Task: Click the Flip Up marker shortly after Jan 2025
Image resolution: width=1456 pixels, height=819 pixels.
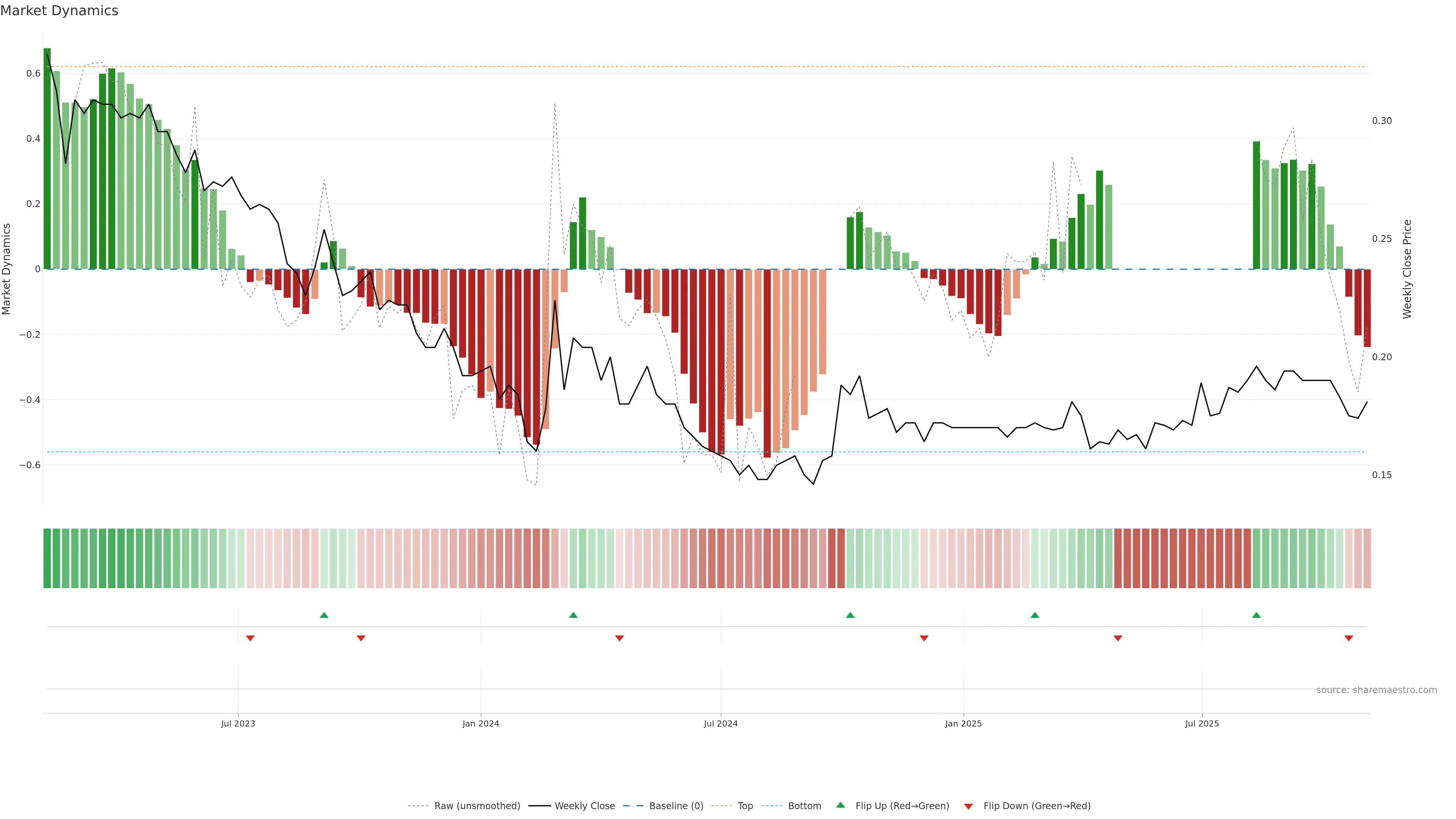Action: click(x=1034, y=615)
